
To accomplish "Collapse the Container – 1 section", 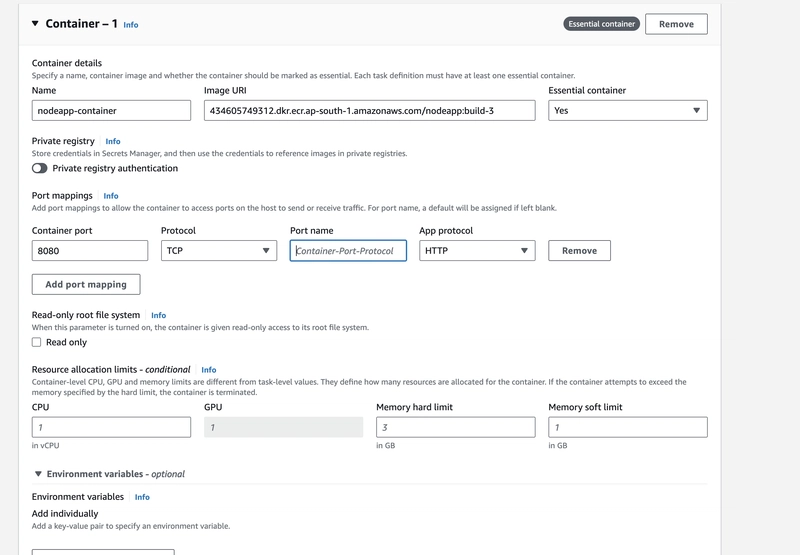I will tap(35, 23).
